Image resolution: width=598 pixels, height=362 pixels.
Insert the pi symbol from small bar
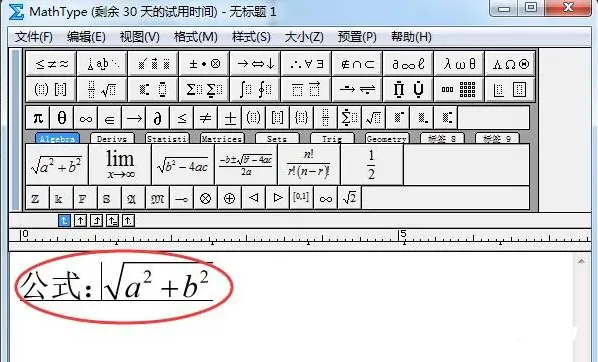click(x=38, y=118)
